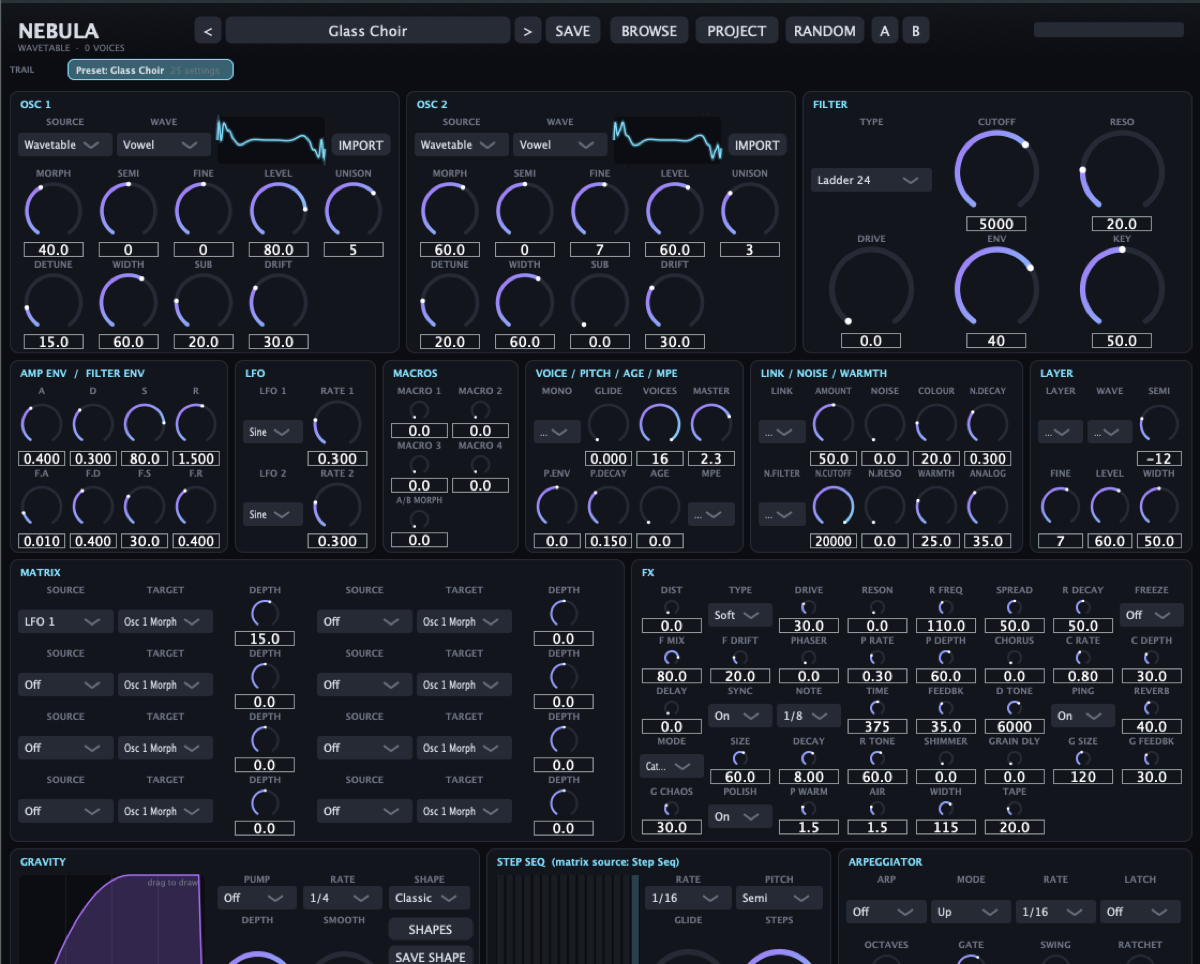The width and height of the screenshot is (1200, 964).
Task: Open Gravity RATE 1/4 dropdown
Action: (343, 898)
